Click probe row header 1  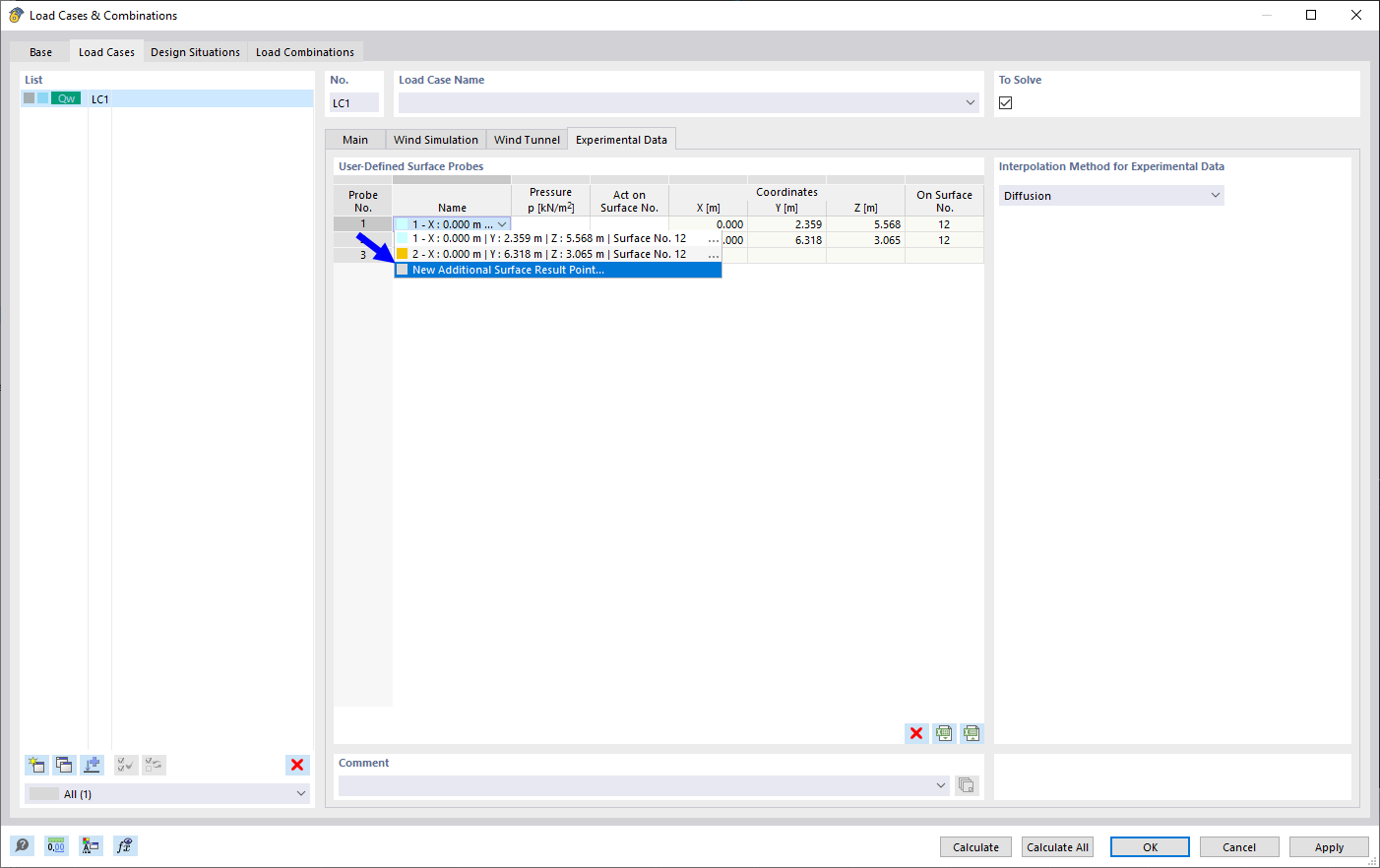tap(363, 224)
